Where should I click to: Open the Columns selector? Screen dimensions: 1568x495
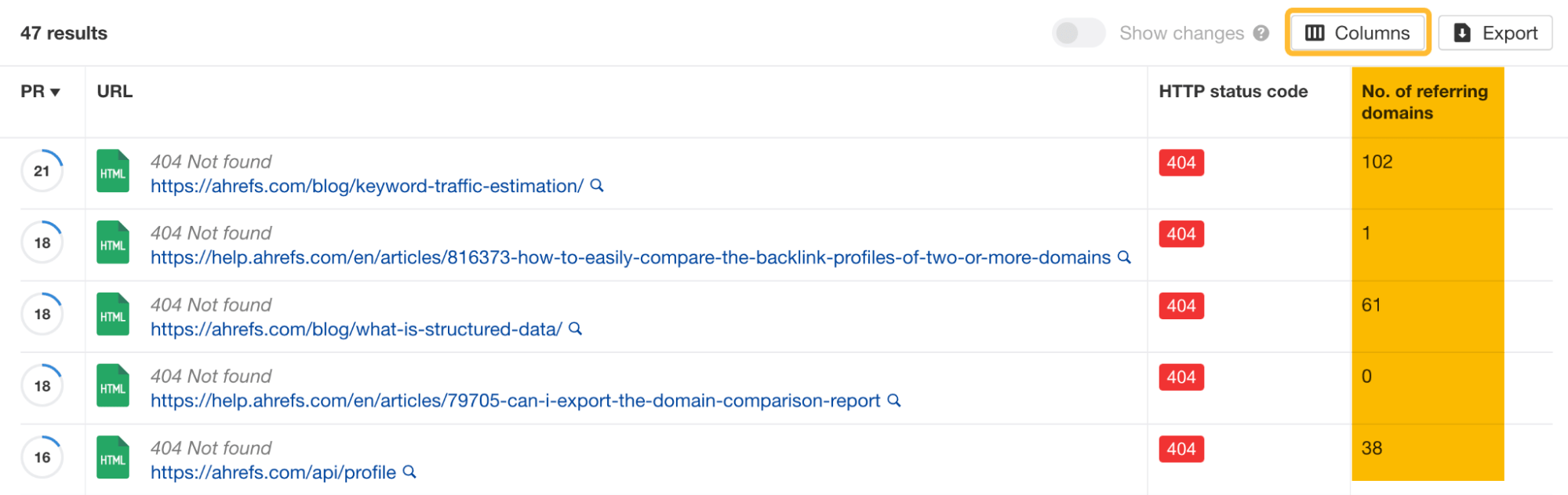pos(1358,33)
